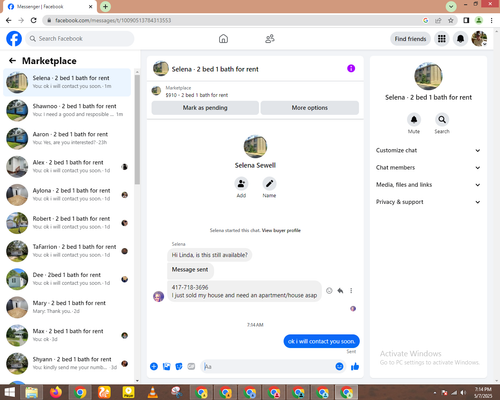Send a thumbs-up like

(355, 367)
